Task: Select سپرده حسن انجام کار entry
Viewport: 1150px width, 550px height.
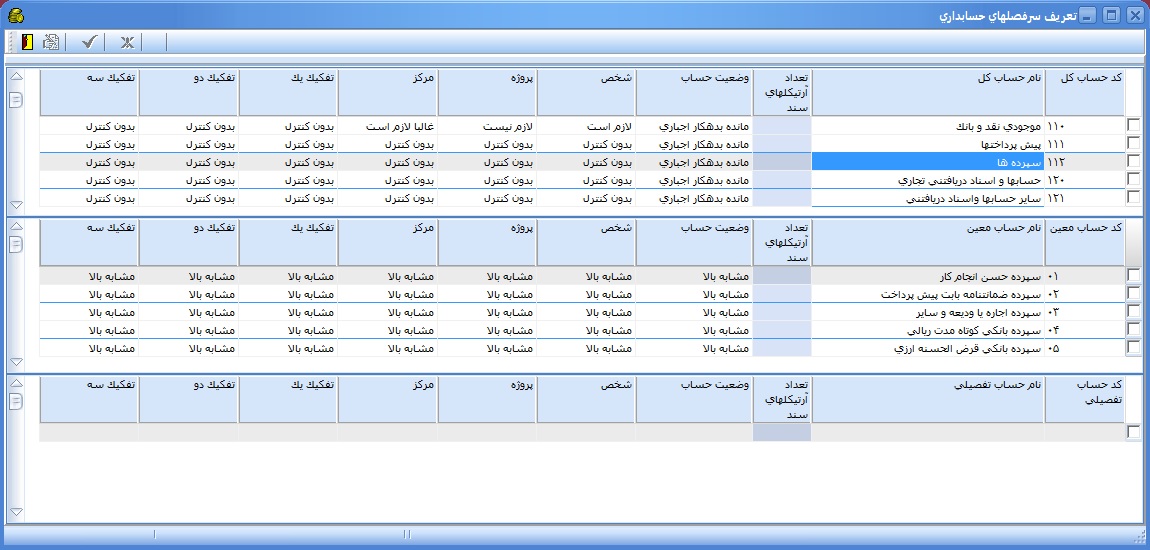Action: click(x=927, y=276)
